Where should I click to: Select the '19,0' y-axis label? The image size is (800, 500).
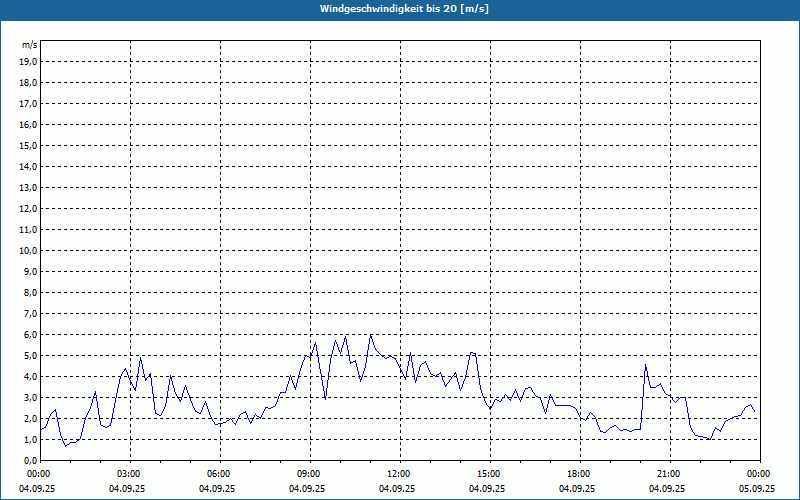[x=29, y=62]
